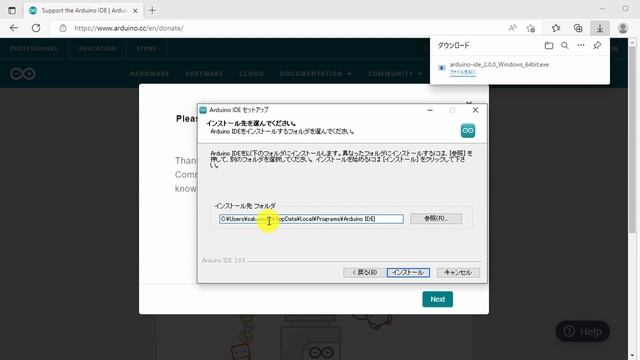This screenshot has height=360, width=640.
Task: Open Collections icon in toolbar
Action: [578, 28]
